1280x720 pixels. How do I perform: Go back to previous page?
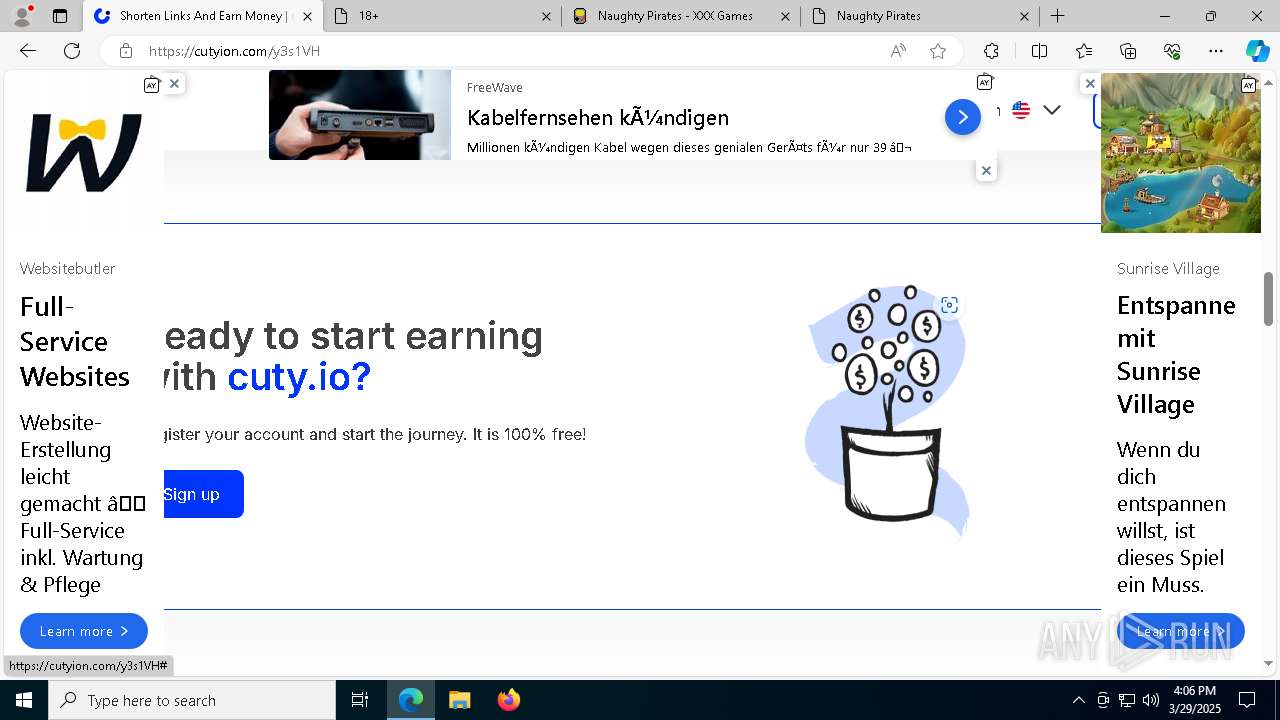(28, 51)
